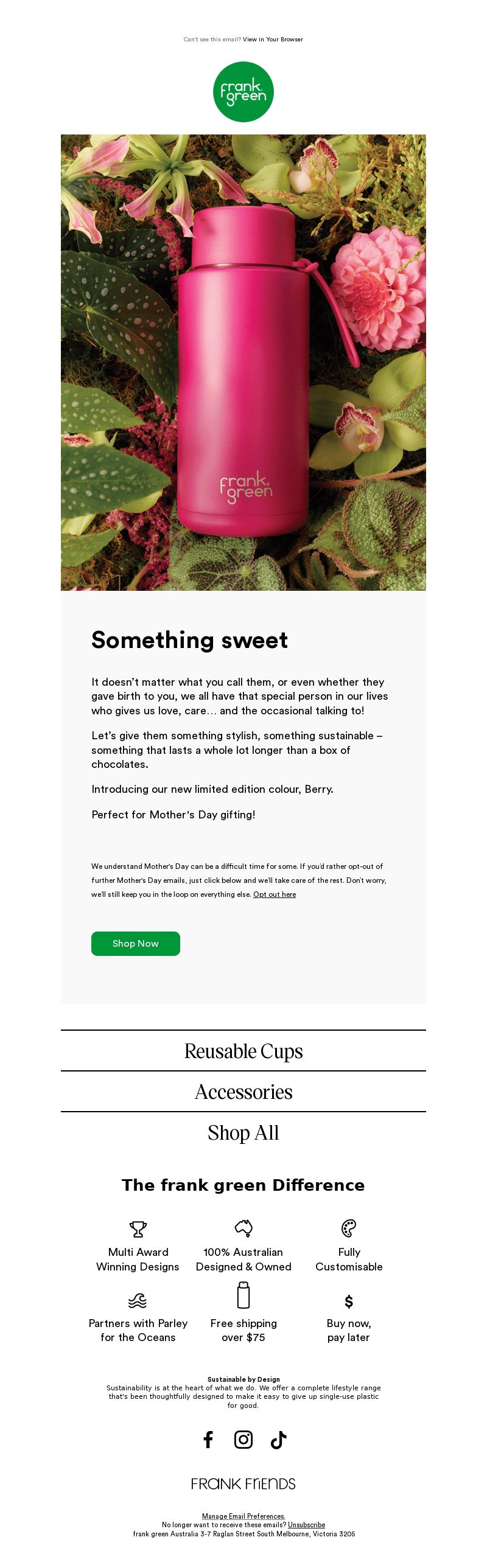The width and height of the screenshot is (487, 1568).
Task: Click the trophy icon above Multi Award
Action: pyautogui.click(x=138, y=1229)
